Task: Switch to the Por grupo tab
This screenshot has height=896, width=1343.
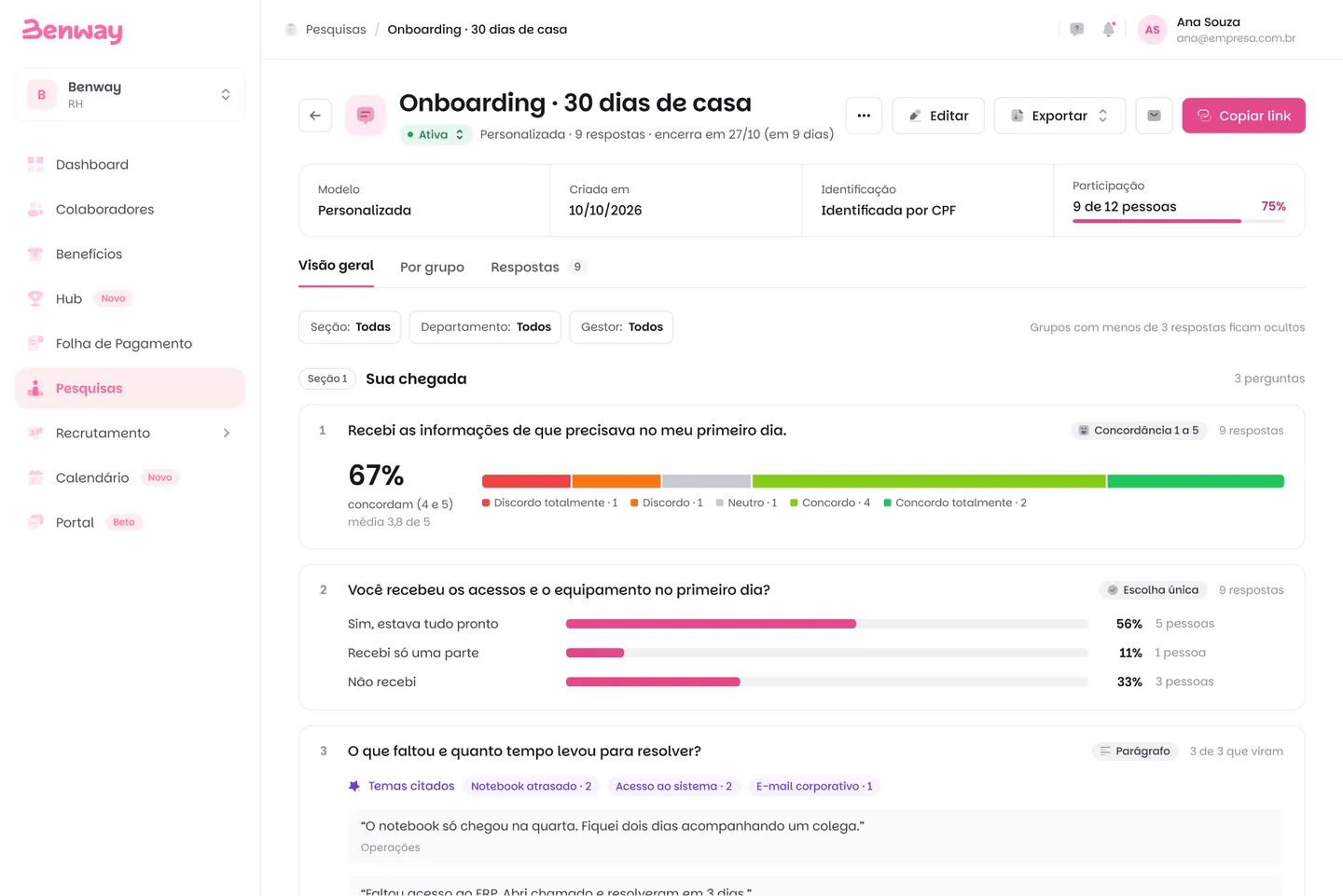Action: pos(432,267)
